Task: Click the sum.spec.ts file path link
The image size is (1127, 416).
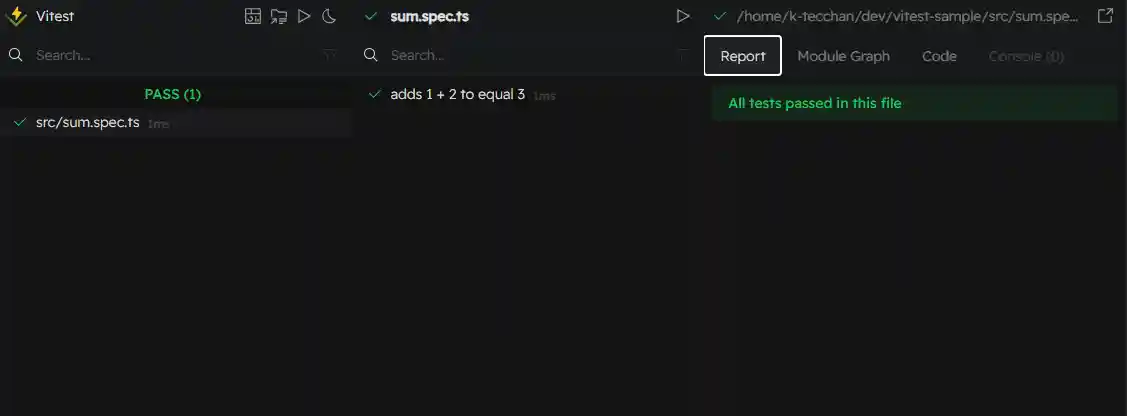Action: [x=910, y=16]
